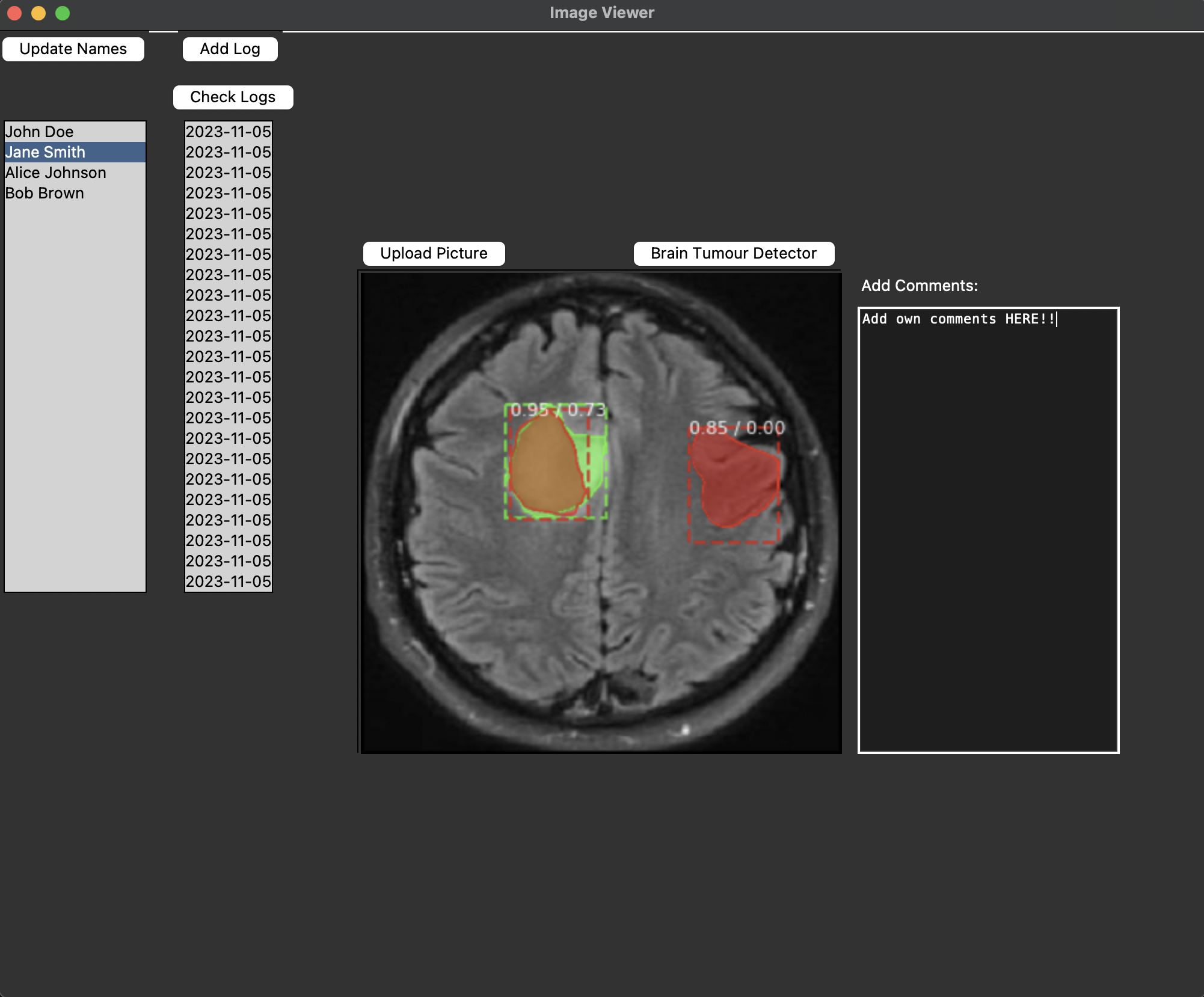Select the last 2023-11-05 log entry

228,581
